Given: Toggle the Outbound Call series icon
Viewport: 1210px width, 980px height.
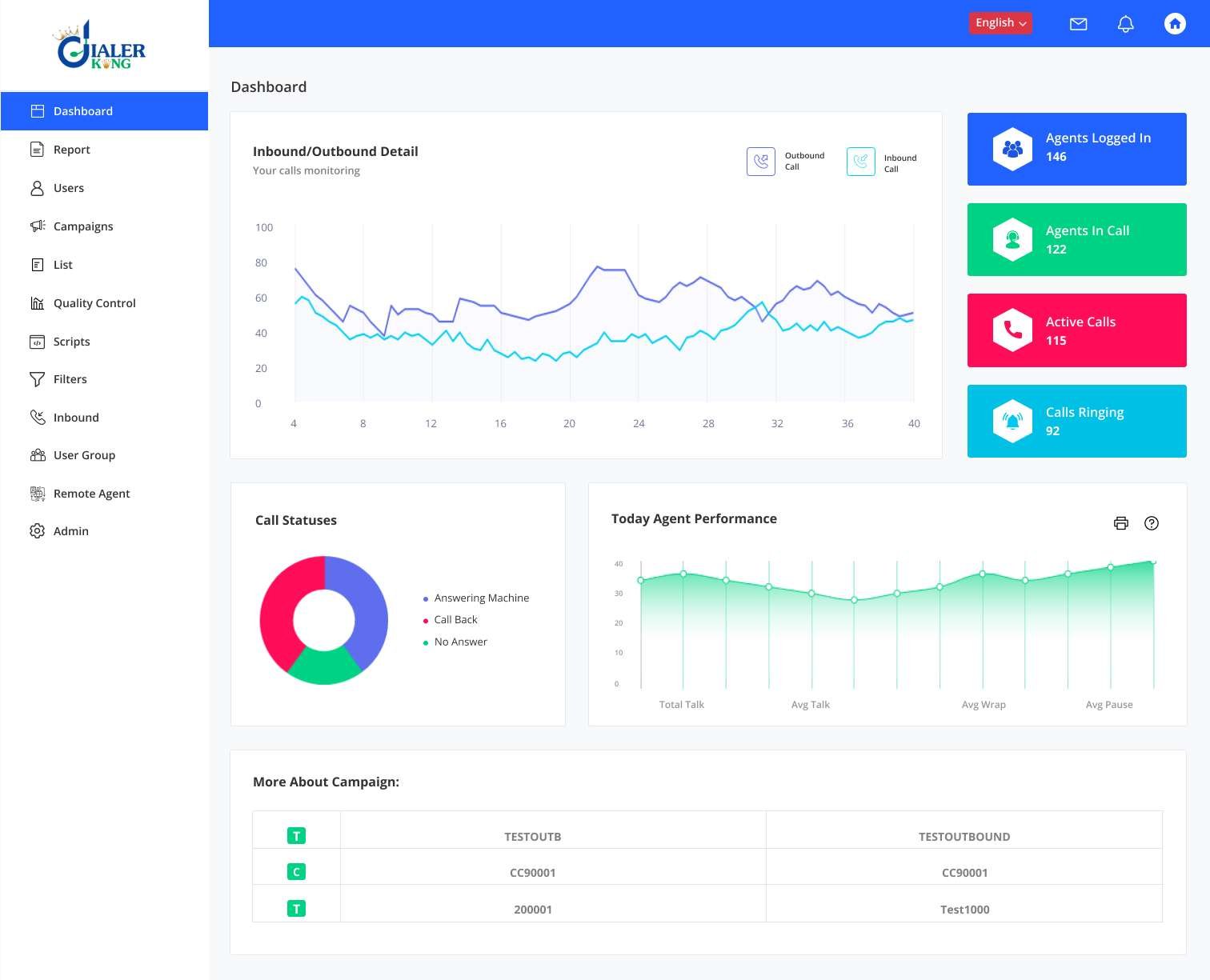Looking at the screenshot, I should click(x=760, y=162).
